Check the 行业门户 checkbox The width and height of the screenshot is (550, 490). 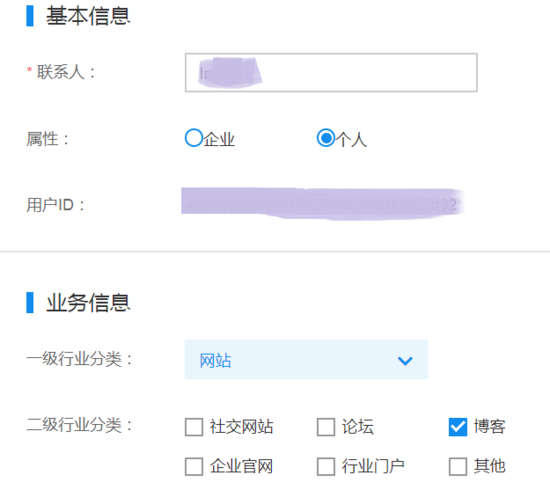tap(326, 466)
